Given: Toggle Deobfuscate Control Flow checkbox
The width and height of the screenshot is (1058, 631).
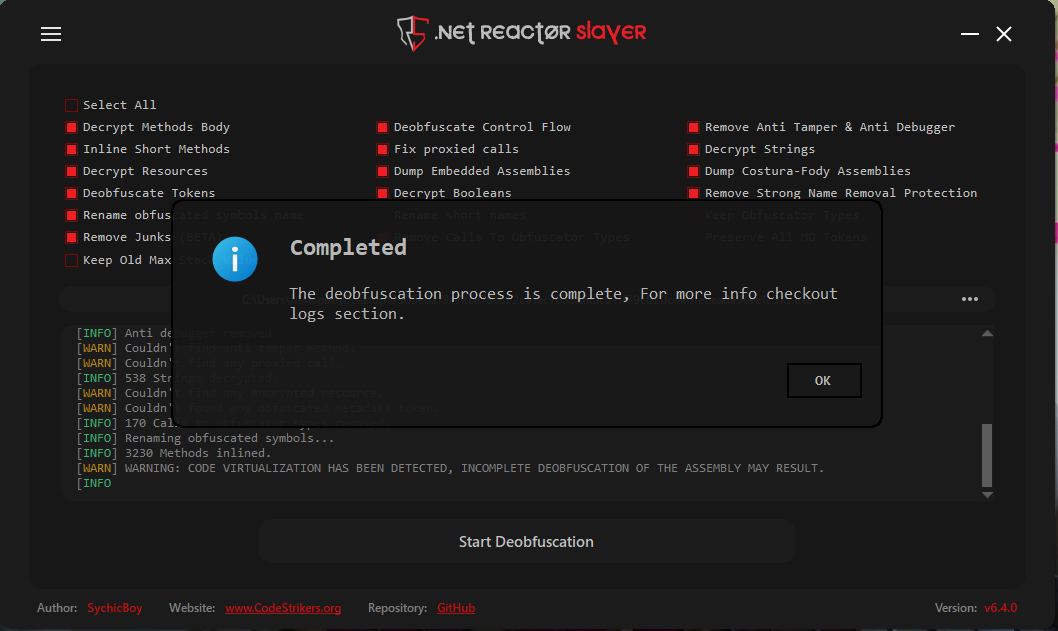Looking at the screenshot, I should click(382, 126).
